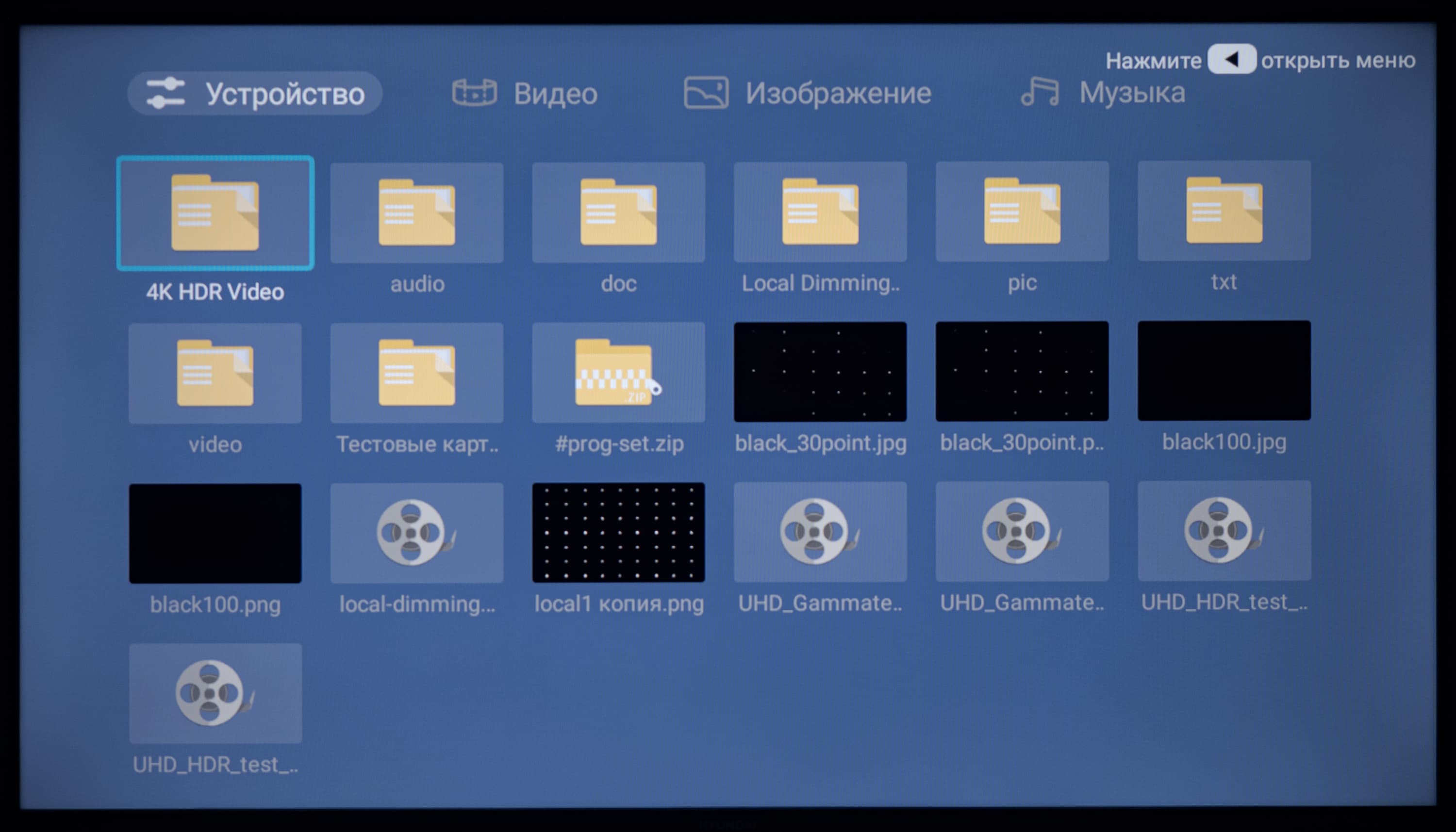Open the Тестовые карт.. folder

(417, 373)
